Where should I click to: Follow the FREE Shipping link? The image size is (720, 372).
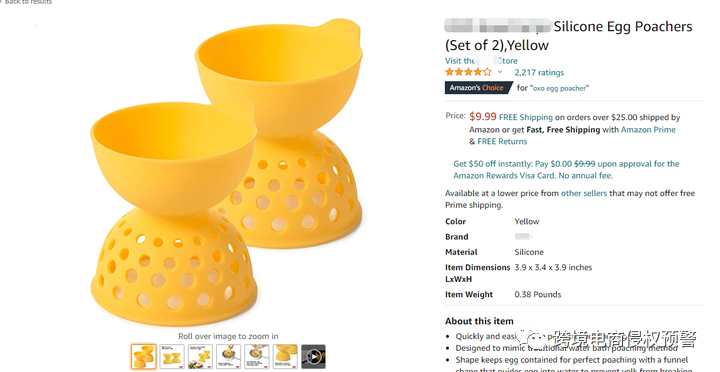pyautogui.click(x=526, y=117)
